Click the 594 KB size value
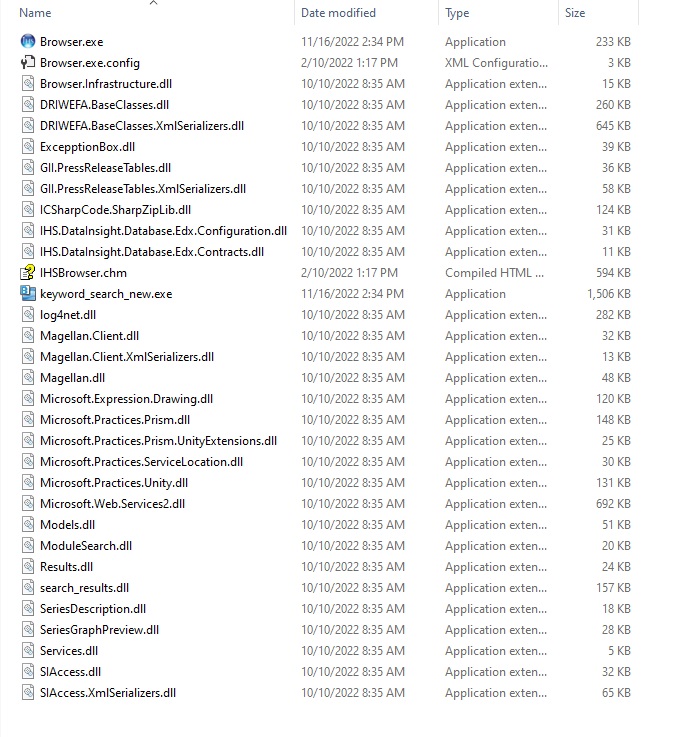677x737 pixels. click(x=613, y=273)
